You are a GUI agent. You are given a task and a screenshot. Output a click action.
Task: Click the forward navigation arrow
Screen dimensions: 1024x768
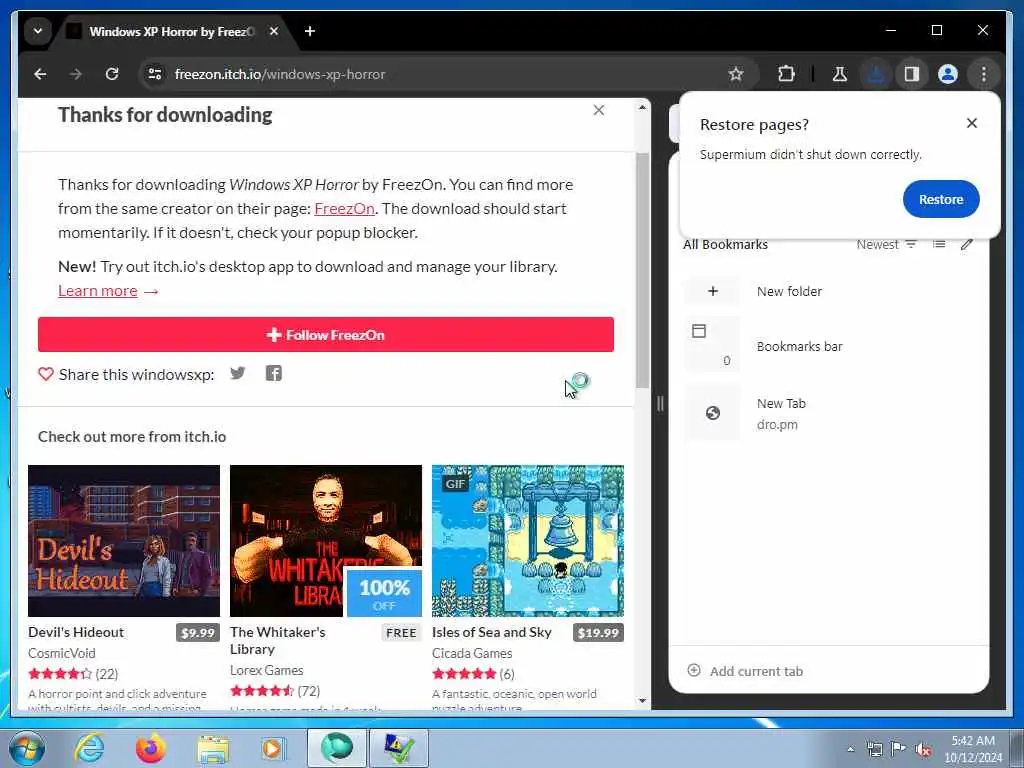point(76,74)
